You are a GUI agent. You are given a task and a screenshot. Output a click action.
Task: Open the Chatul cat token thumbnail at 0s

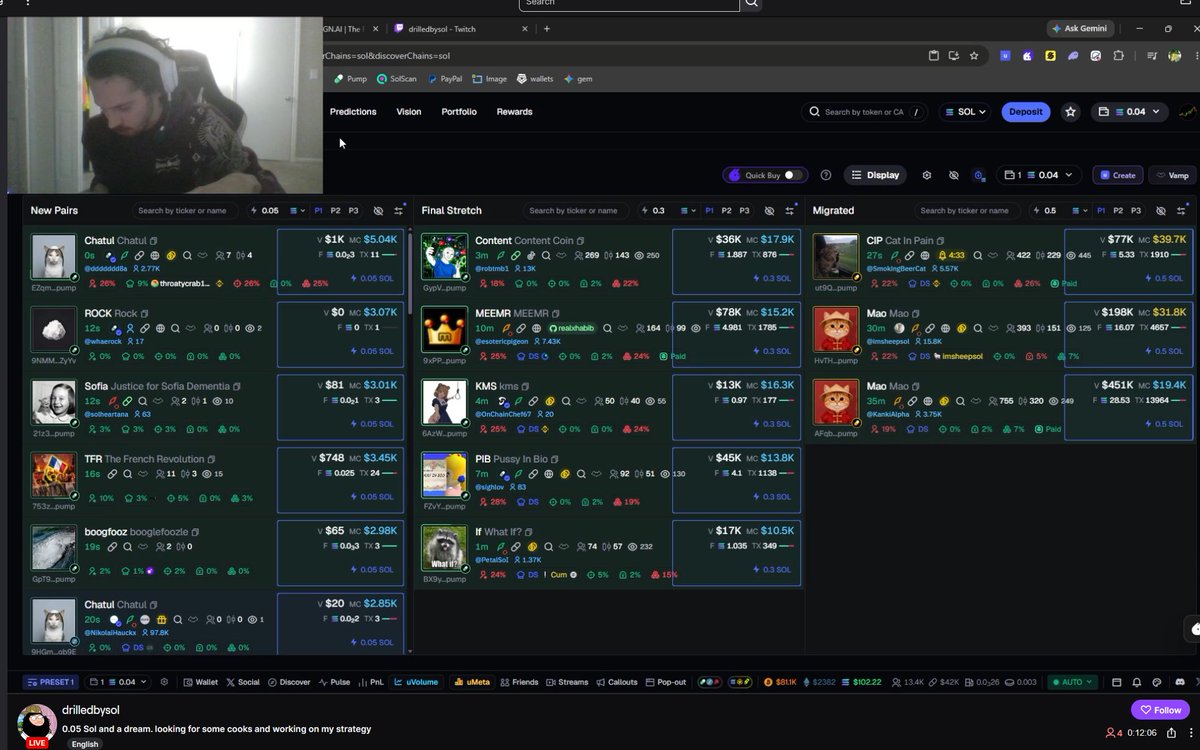53,257
